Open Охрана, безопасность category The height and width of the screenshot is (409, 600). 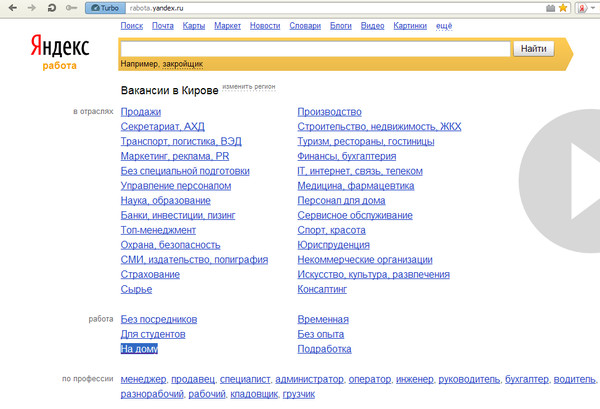click(x=171, y=245)
